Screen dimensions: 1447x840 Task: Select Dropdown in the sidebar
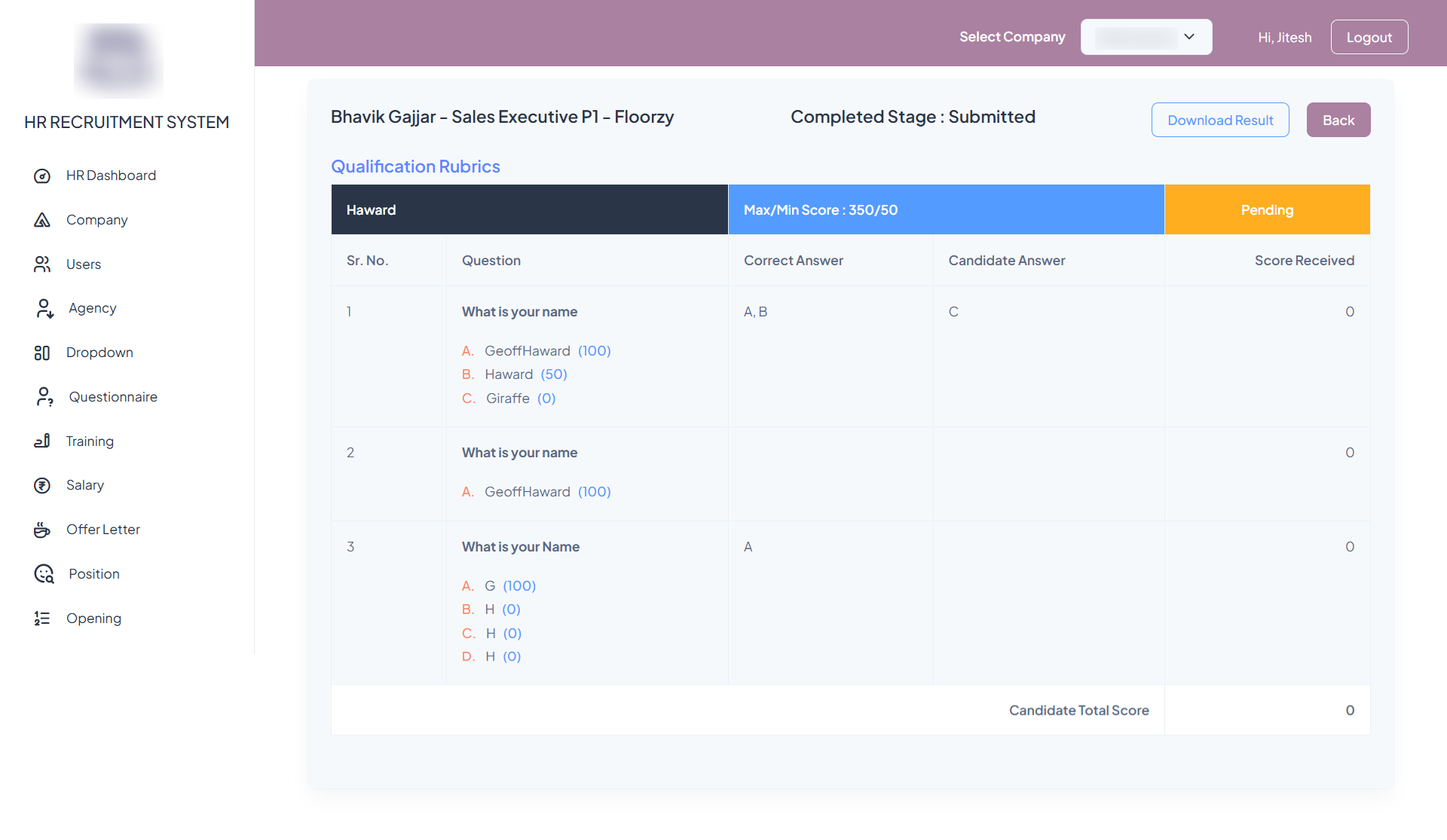99,353
